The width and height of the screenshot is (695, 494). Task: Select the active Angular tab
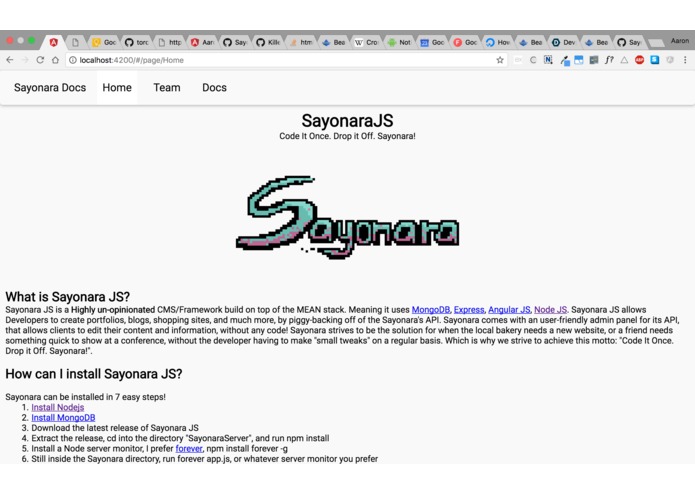pyautogui.click(x=54, y=42)
